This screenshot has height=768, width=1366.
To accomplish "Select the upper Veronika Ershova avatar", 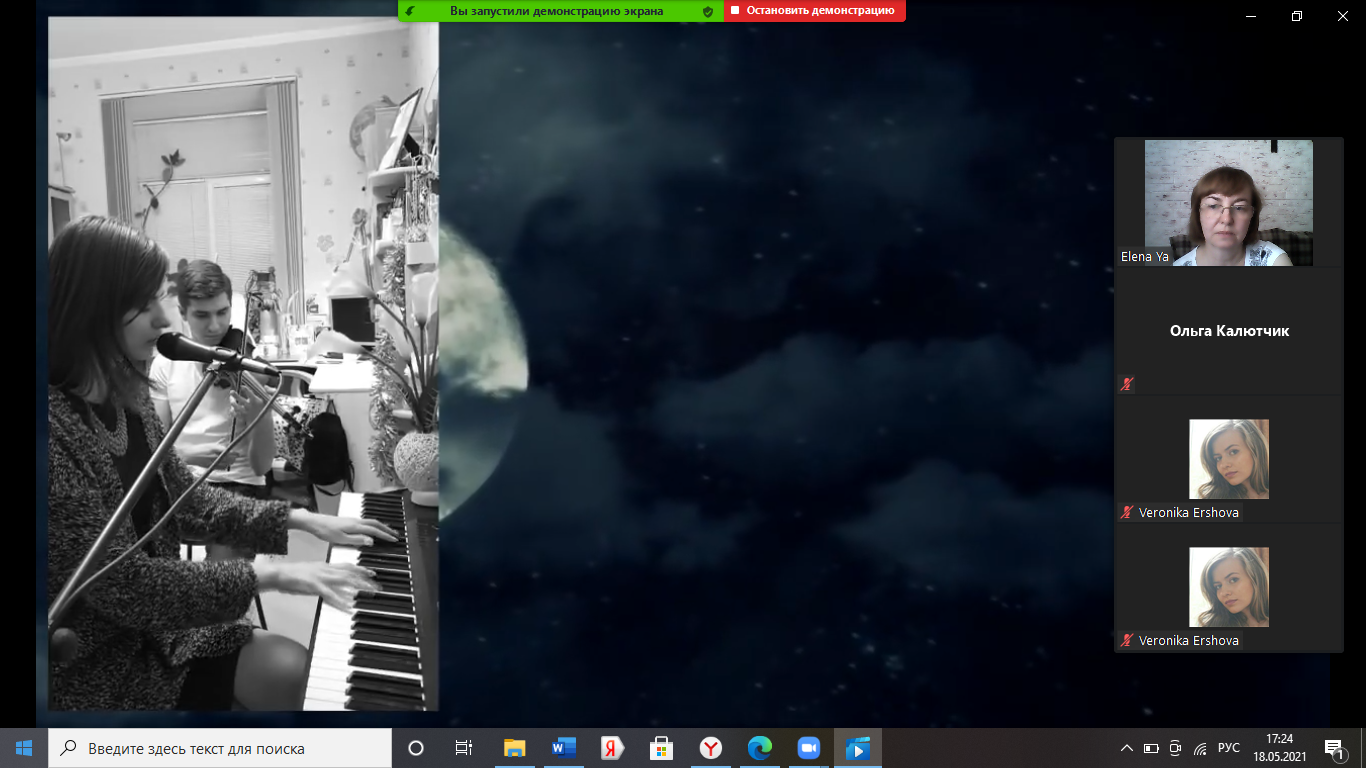I will (x=1229, y=459).
